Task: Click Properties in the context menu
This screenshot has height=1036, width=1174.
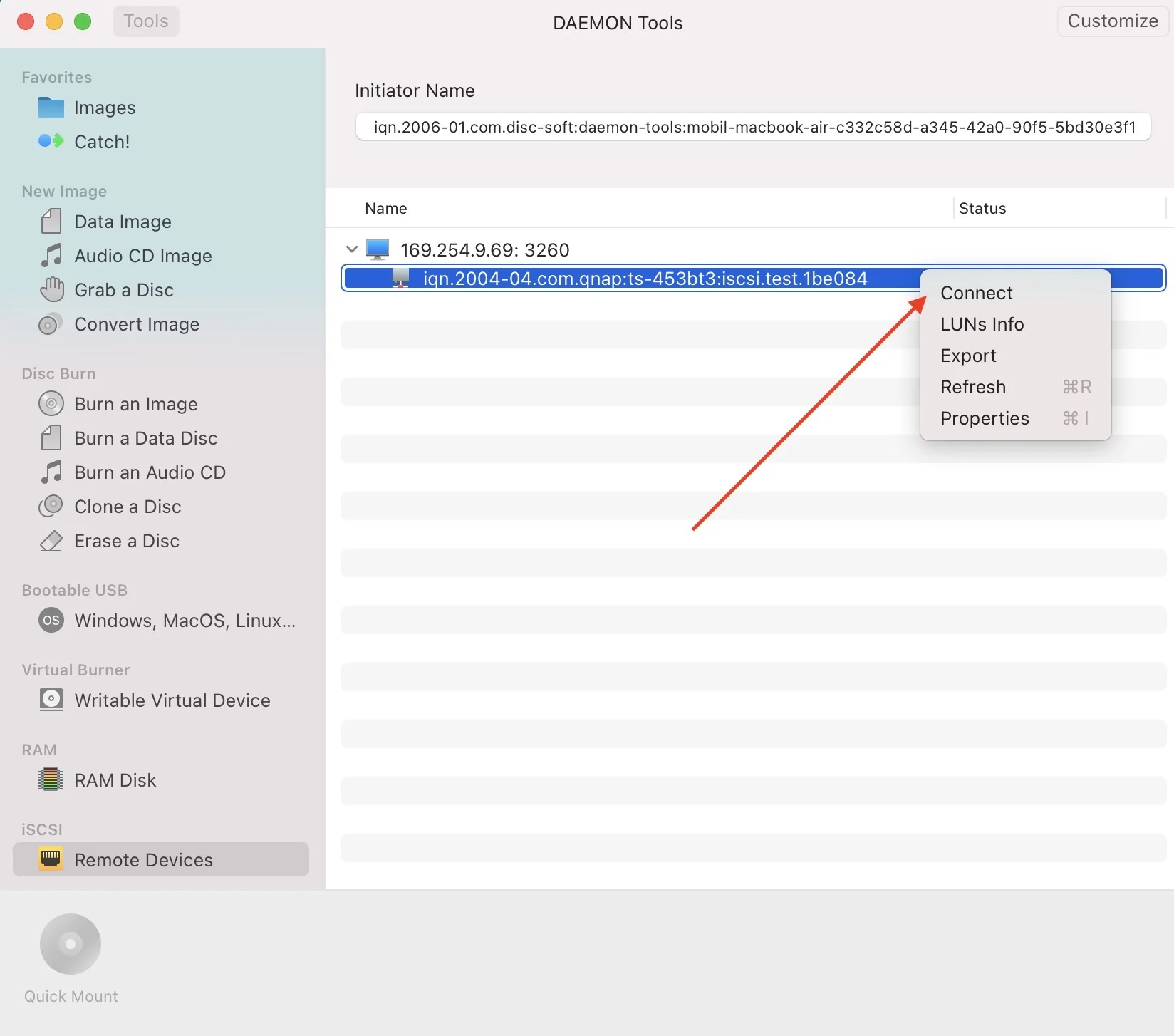Action: 985,418
